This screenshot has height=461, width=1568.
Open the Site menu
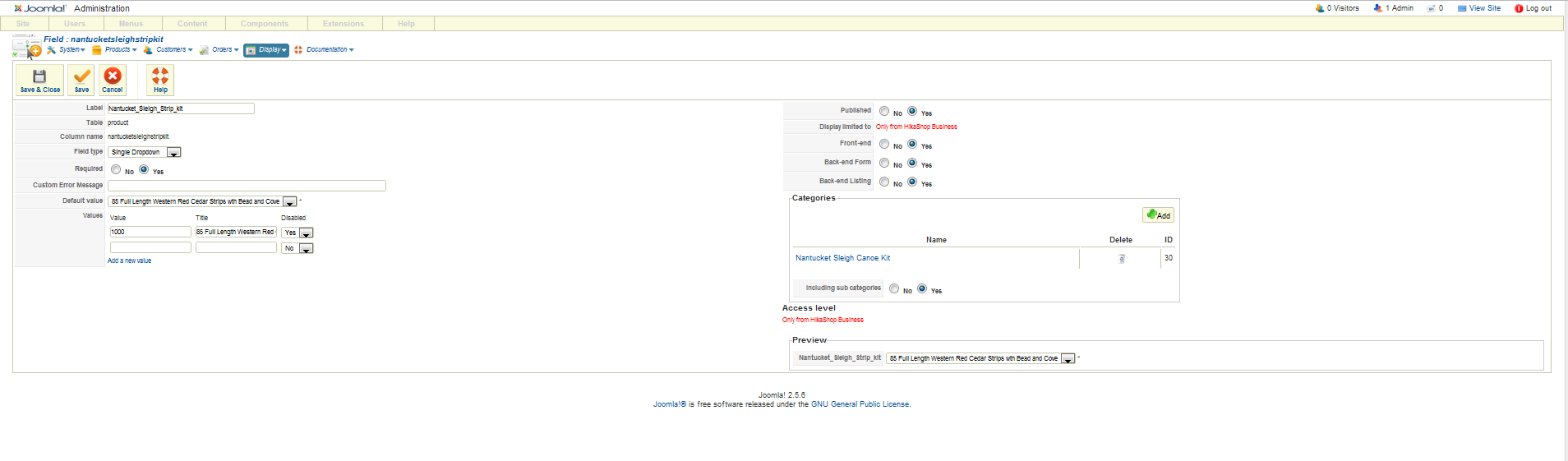(23, 24)
